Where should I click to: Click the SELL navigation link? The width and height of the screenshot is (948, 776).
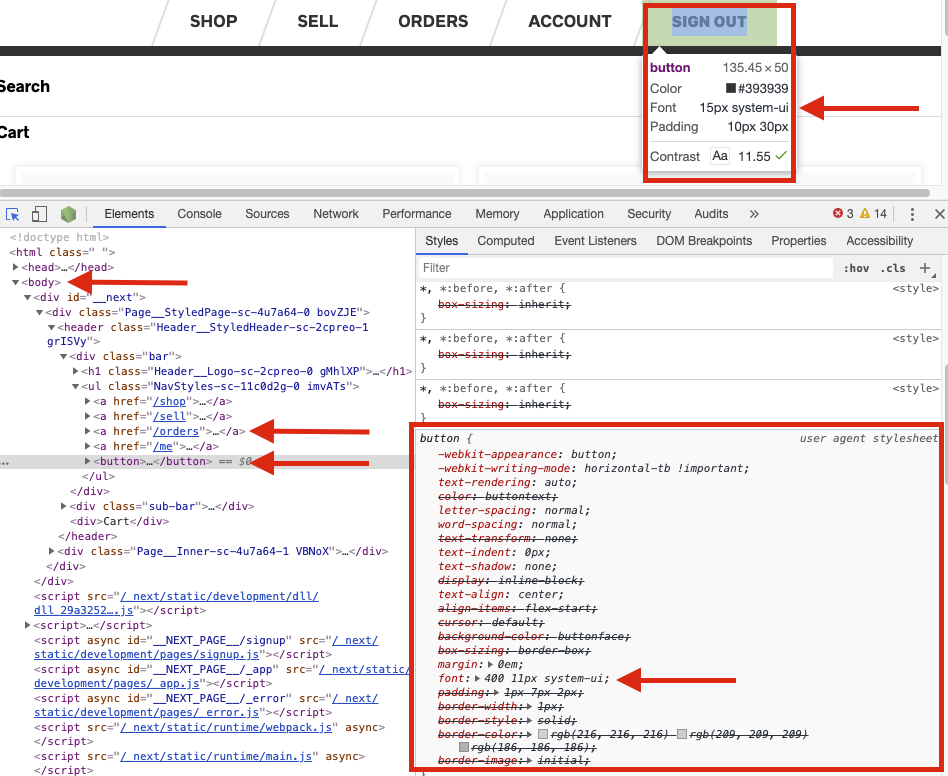coord(317,21)
